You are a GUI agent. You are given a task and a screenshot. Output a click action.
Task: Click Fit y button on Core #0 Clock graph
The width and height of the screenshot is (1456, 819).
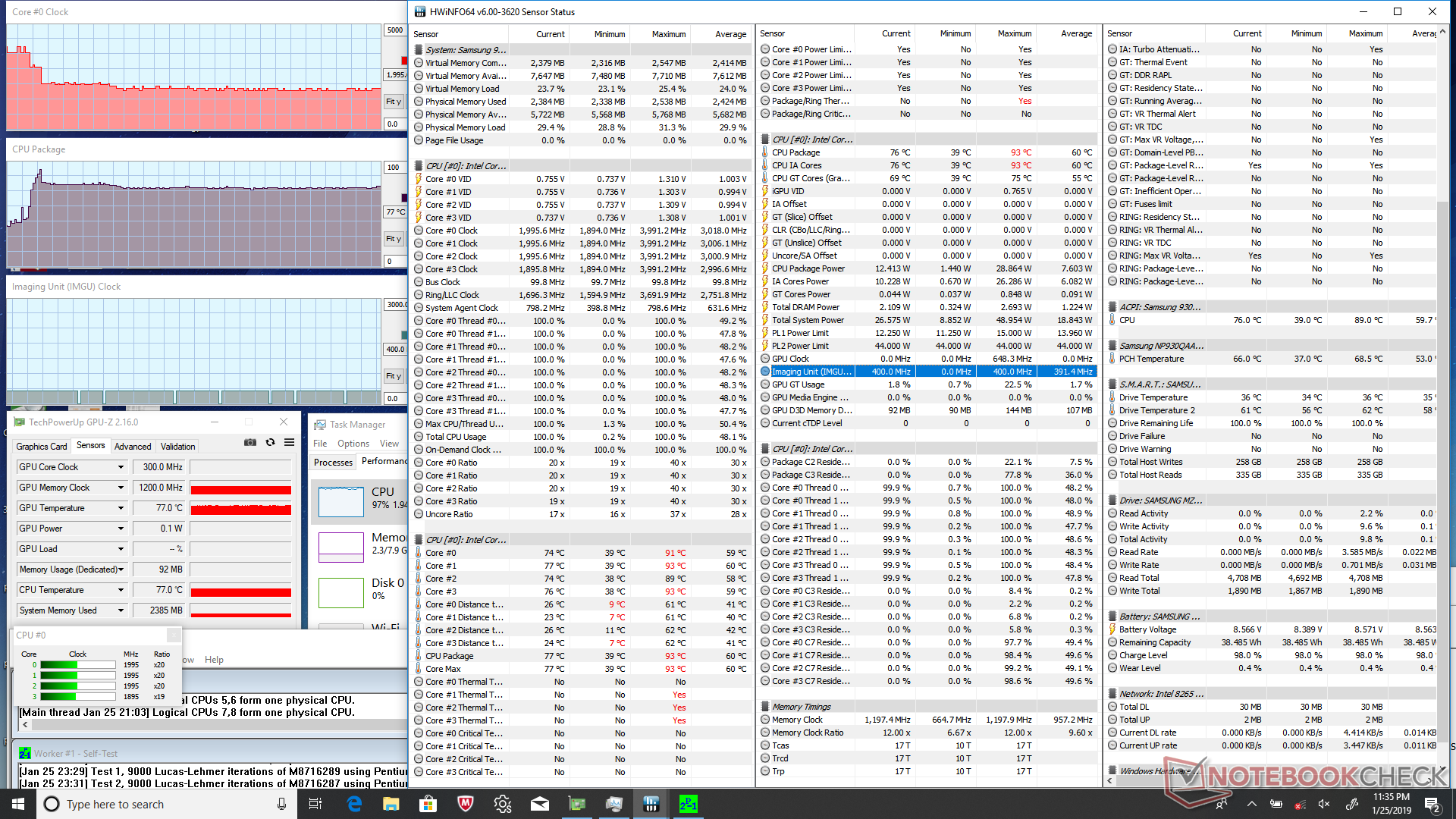coord(394,102)
